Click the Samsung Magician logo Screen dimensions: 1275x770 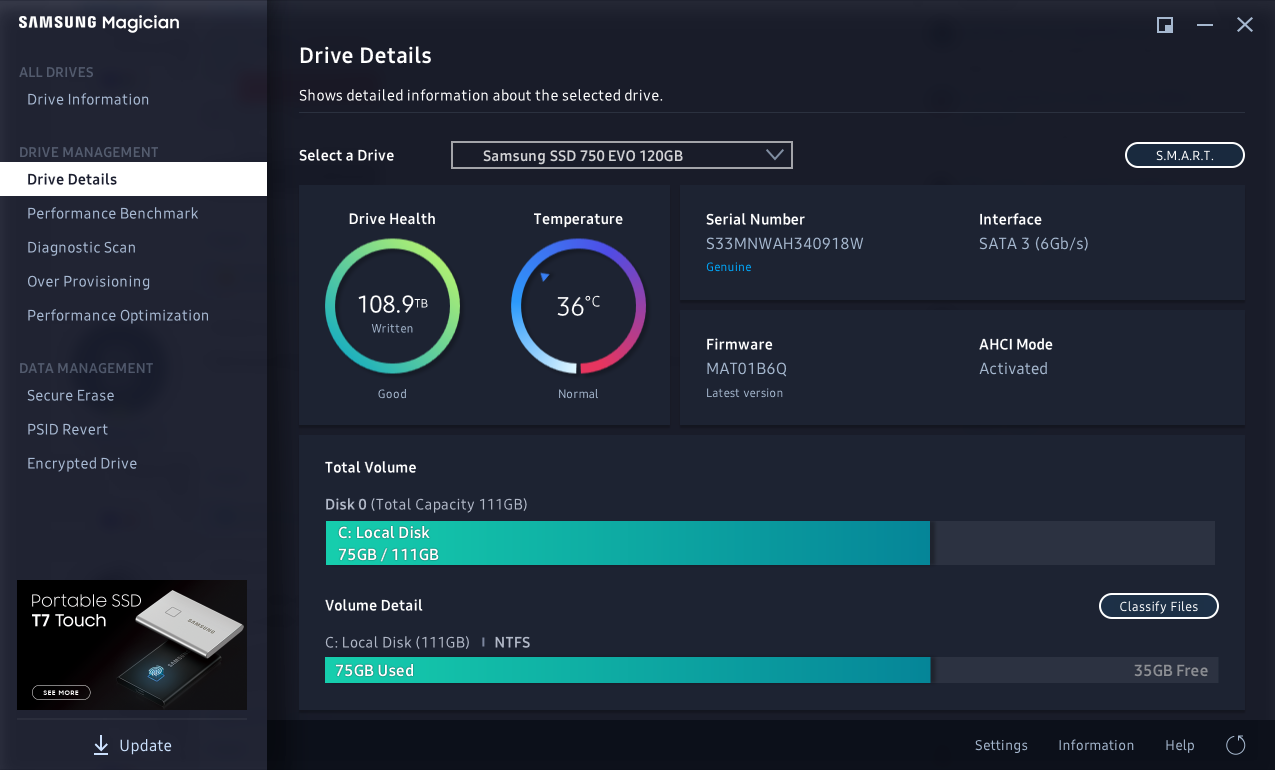click(99, 23)
